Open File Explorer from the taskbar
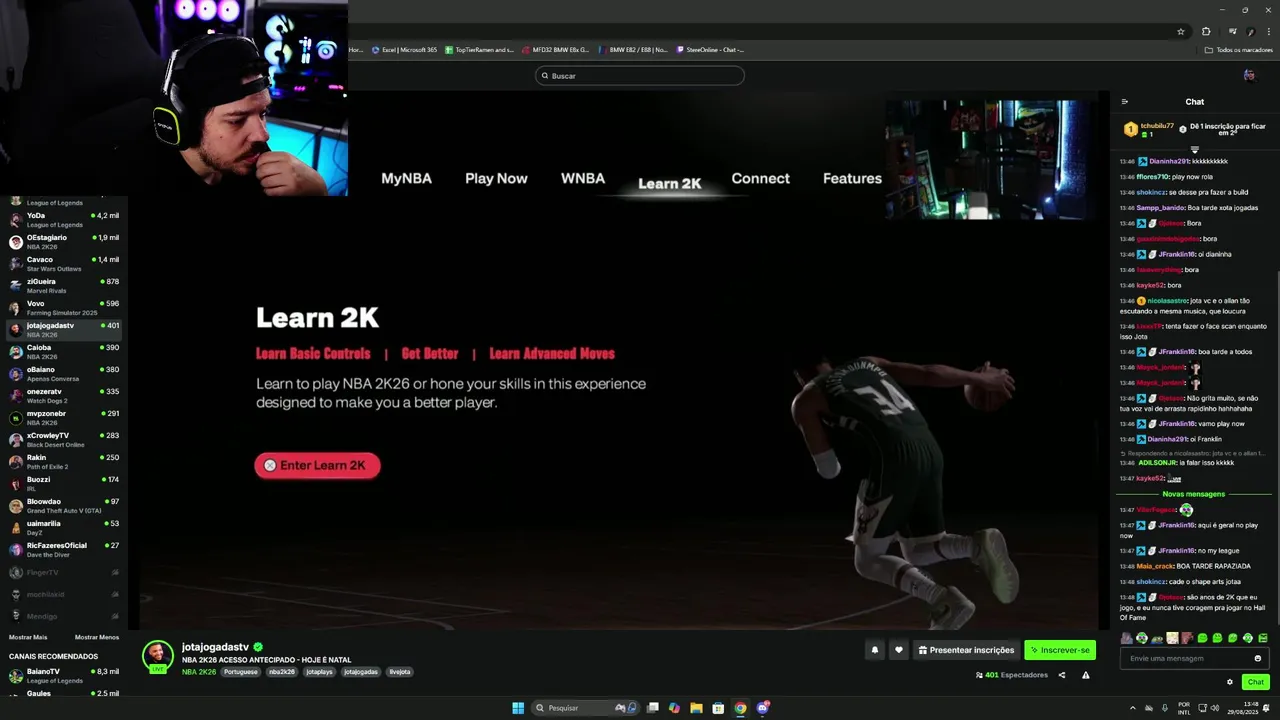The image size is (1280, 720). tap(696, 708)
